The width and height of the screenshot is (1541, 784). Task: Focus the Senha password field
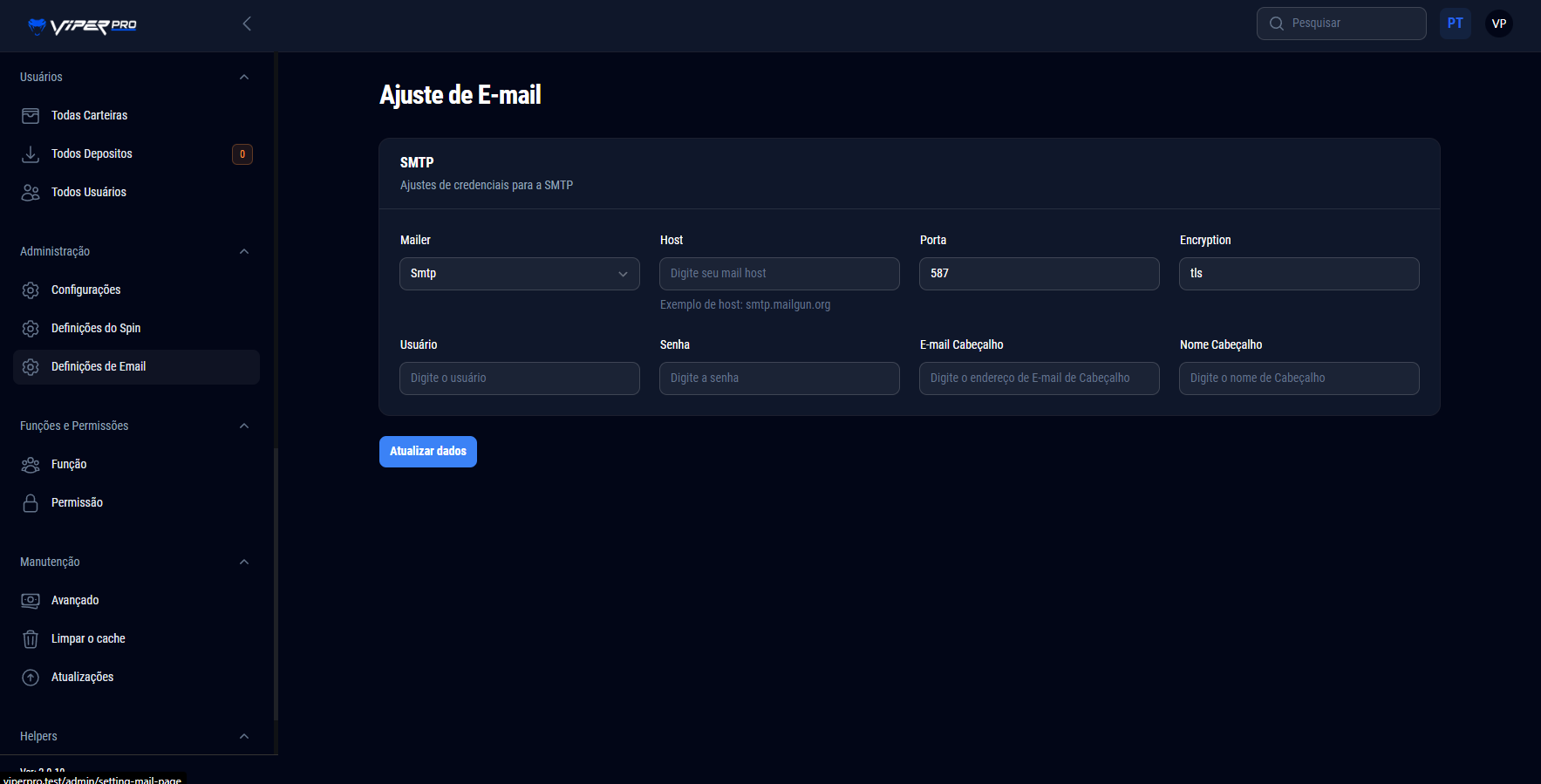[779, 378]
